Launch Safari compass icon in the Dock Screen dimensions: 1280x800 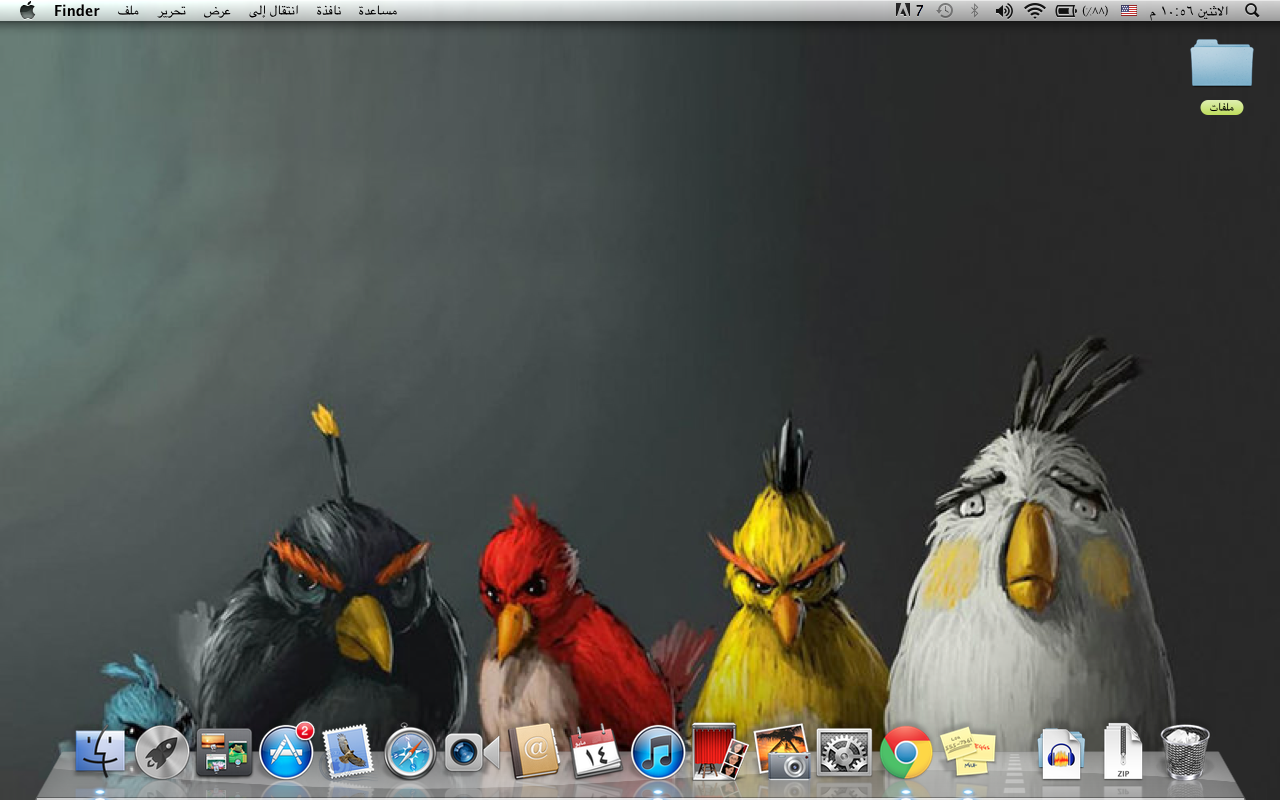pyautogui.click(x=410, y=753)
